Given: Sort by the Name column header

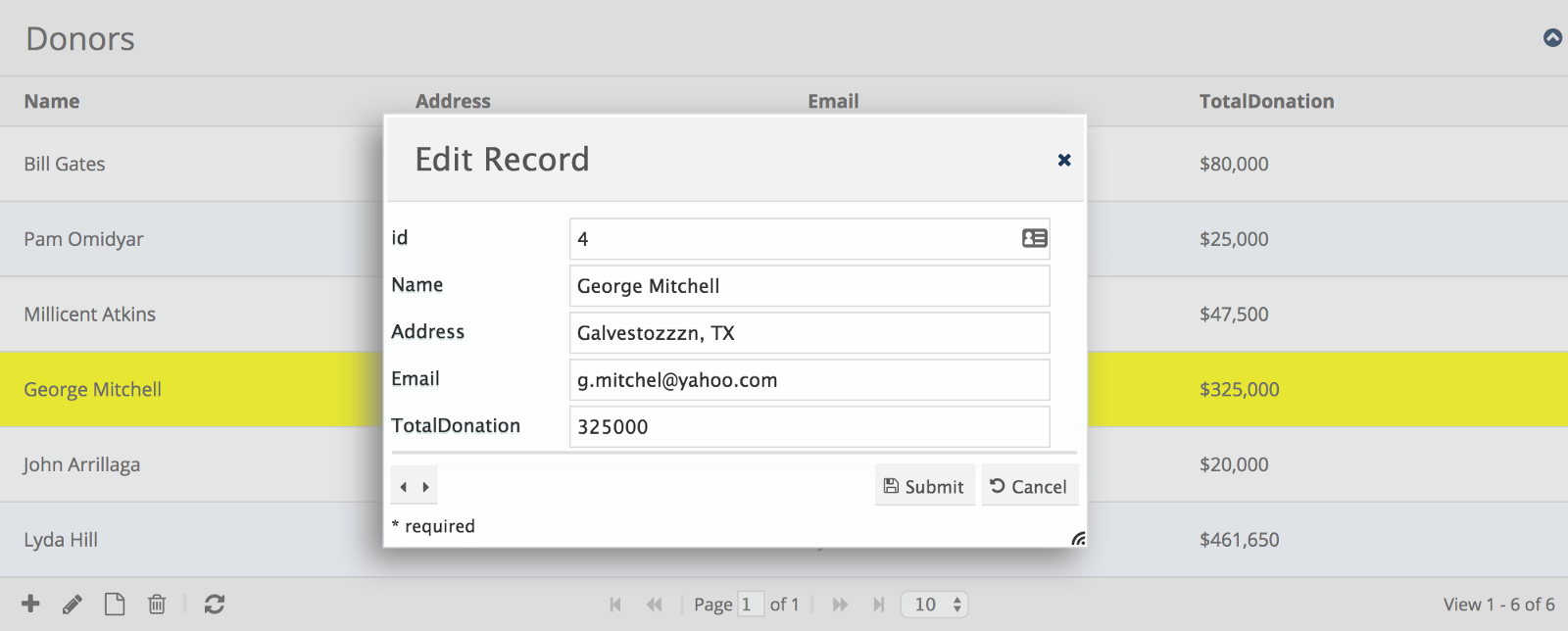Looking at the screenshot, I should [x=52, y=101].
